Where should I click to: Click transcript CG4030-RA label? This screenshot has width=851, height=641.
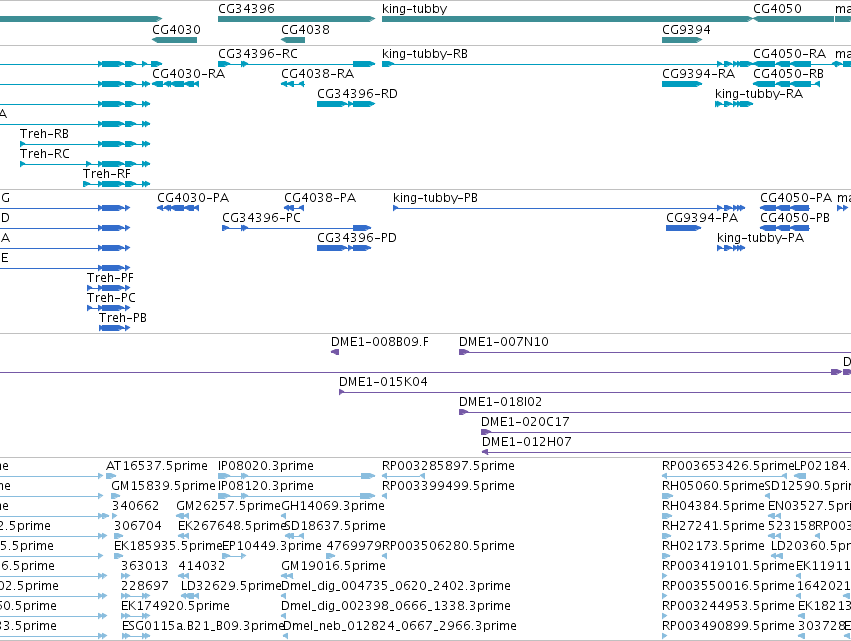click(188, 73)
